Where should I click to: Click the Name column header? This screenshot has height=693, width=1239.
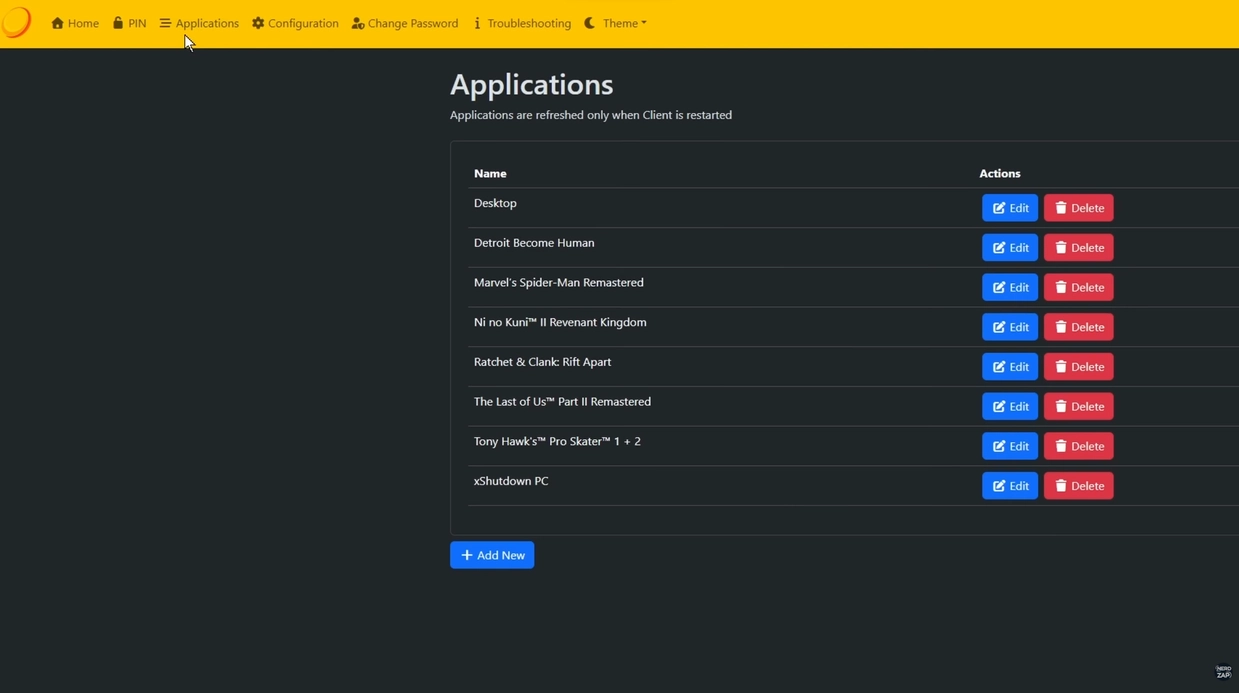pos(490,174)
